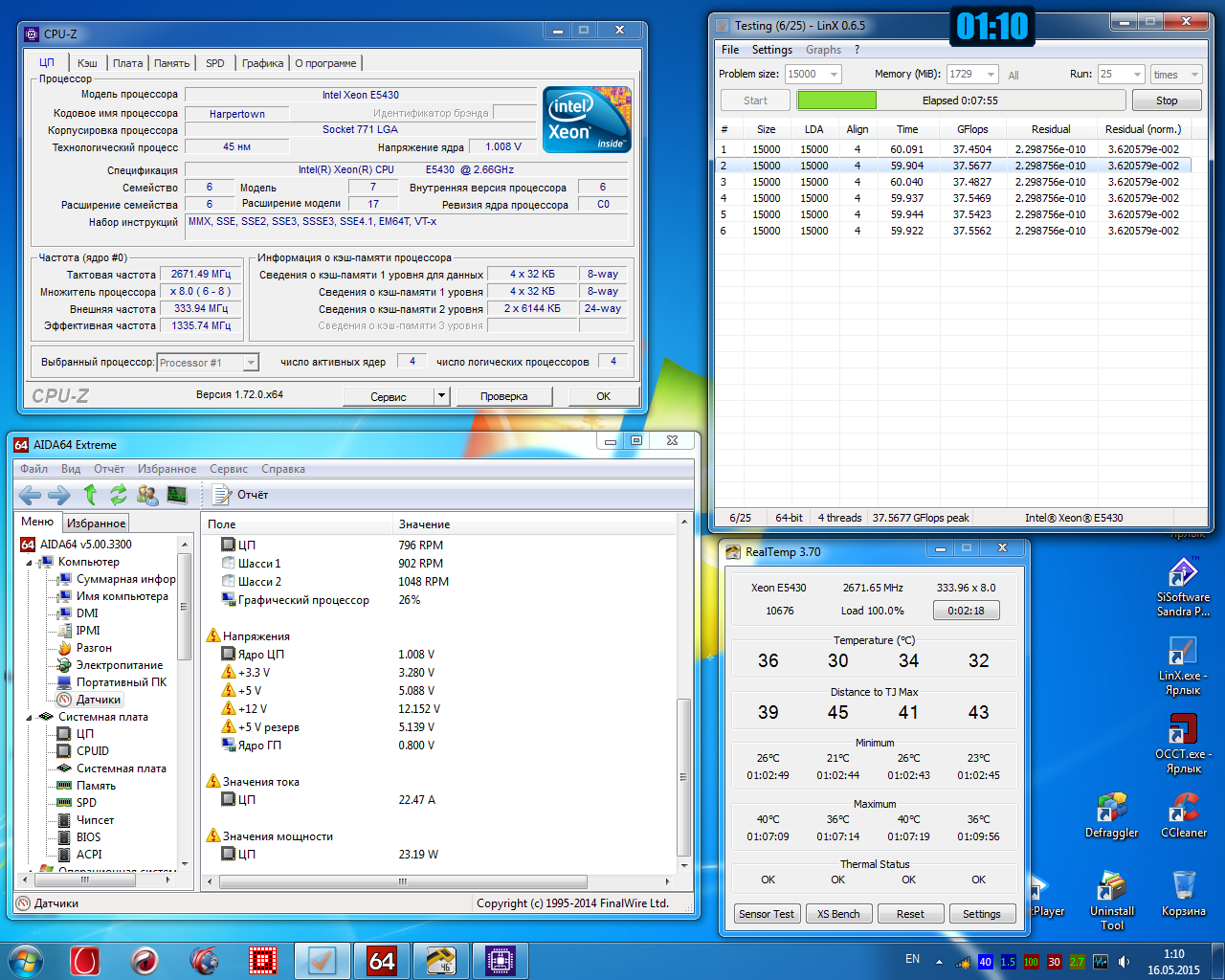Viewport: 1225px width, 980px height.
Task: Switch to AIDA64 from the taskbar
Action: click(x=382, y=960)
